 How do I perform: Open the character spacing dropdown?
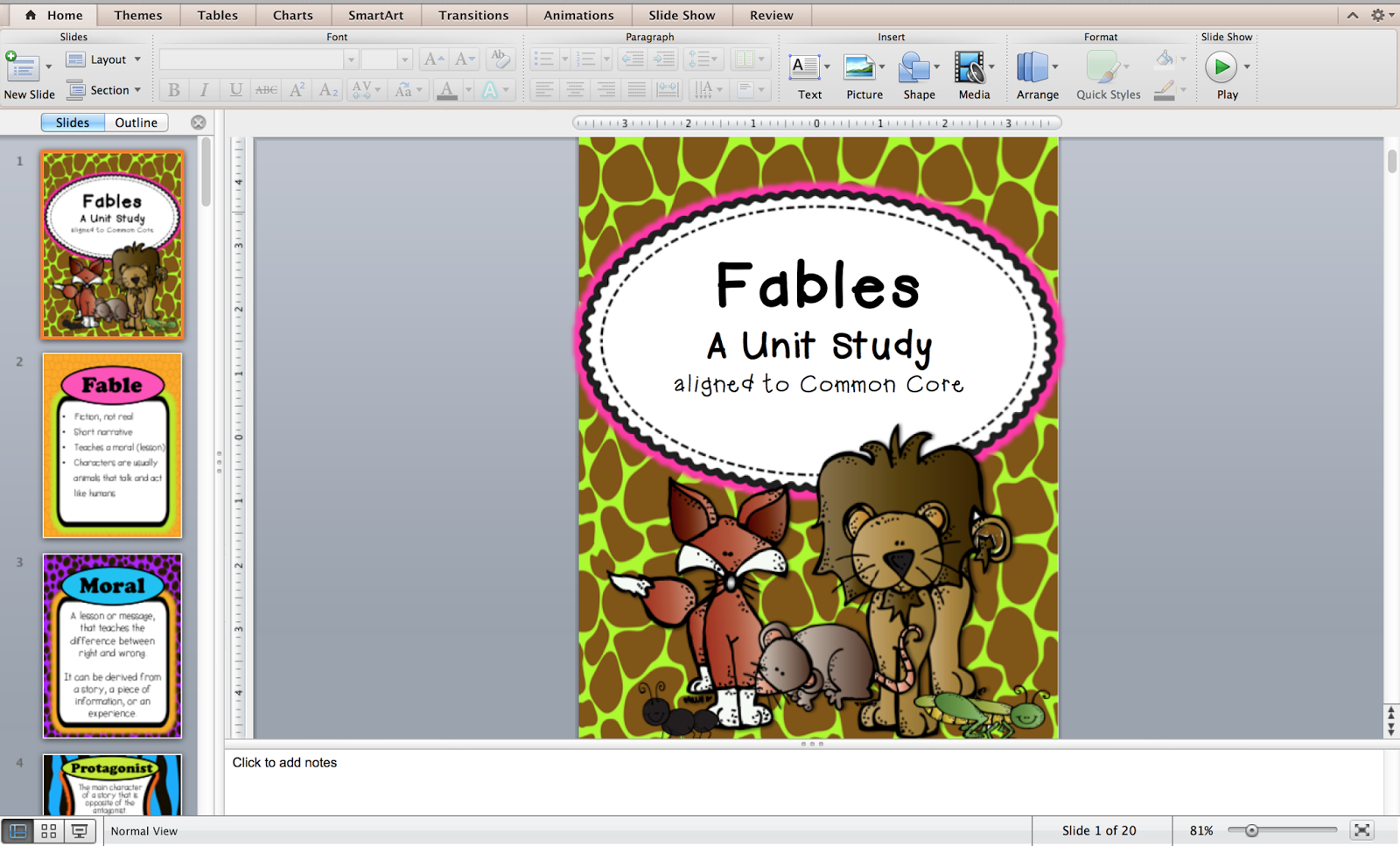click(365, 89)
